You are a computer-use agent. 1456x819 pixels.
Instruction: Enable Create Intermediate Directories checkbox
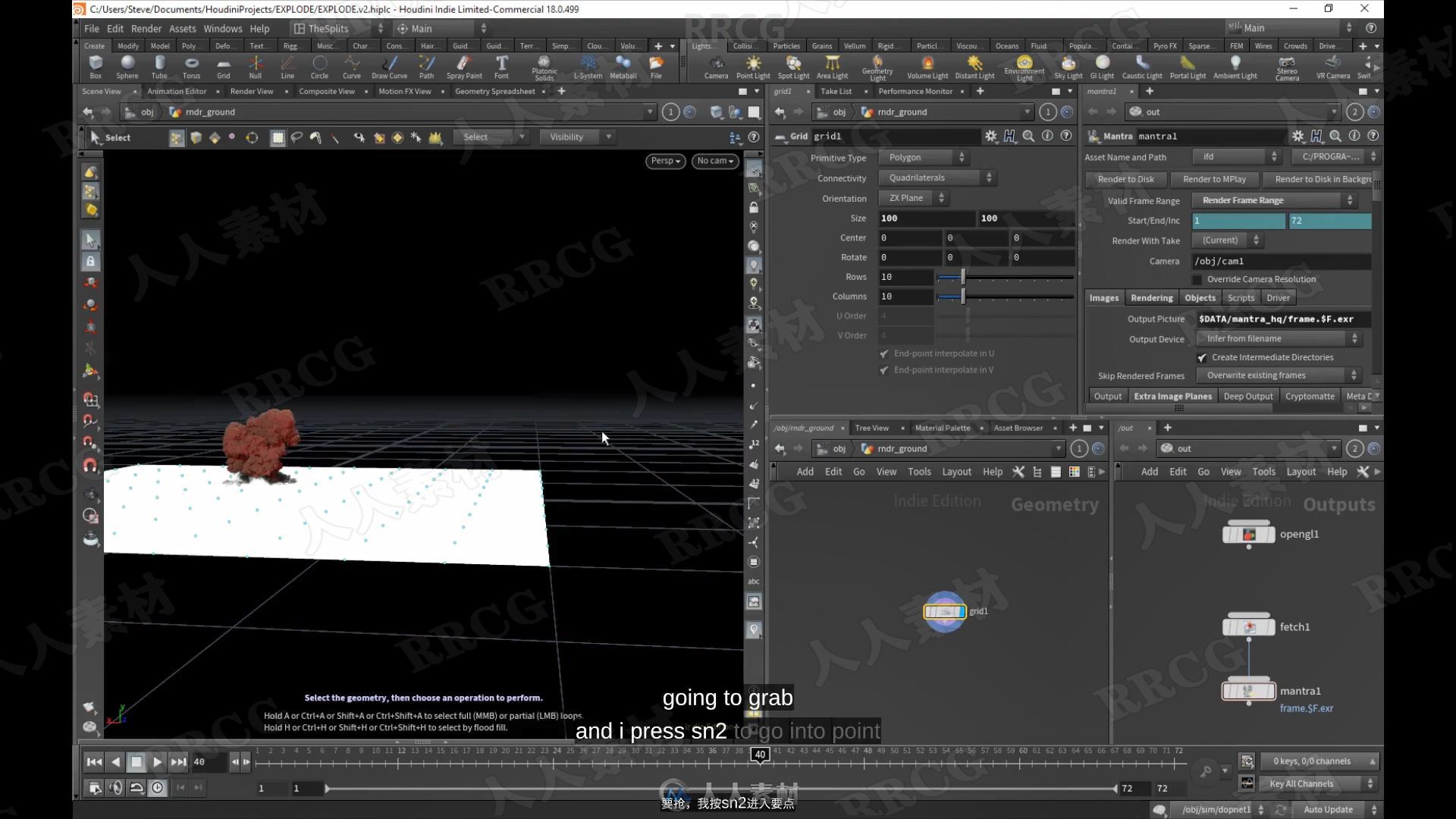(x=1202, y=357)
